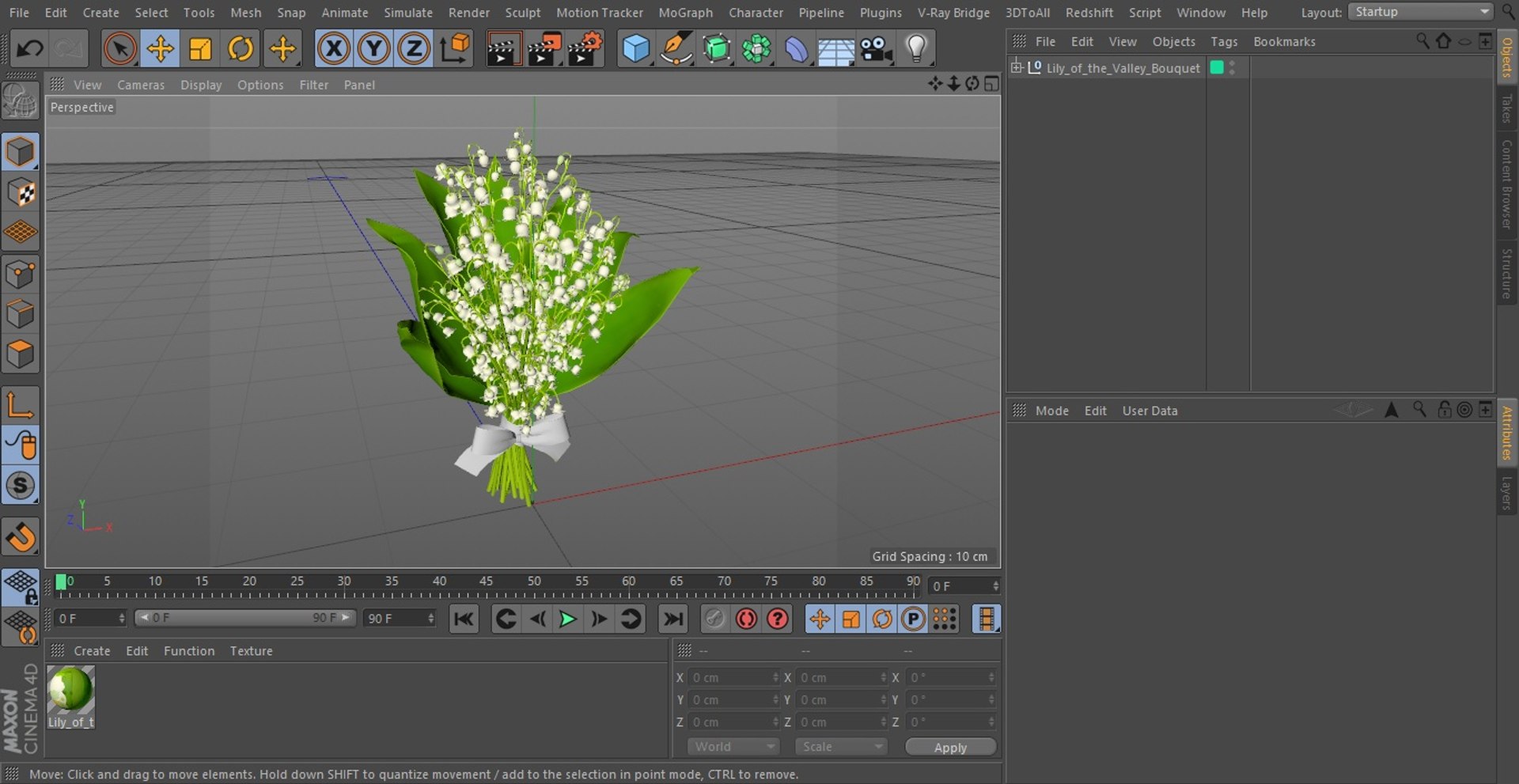Click the Undo arrow icon

[29, 49]
